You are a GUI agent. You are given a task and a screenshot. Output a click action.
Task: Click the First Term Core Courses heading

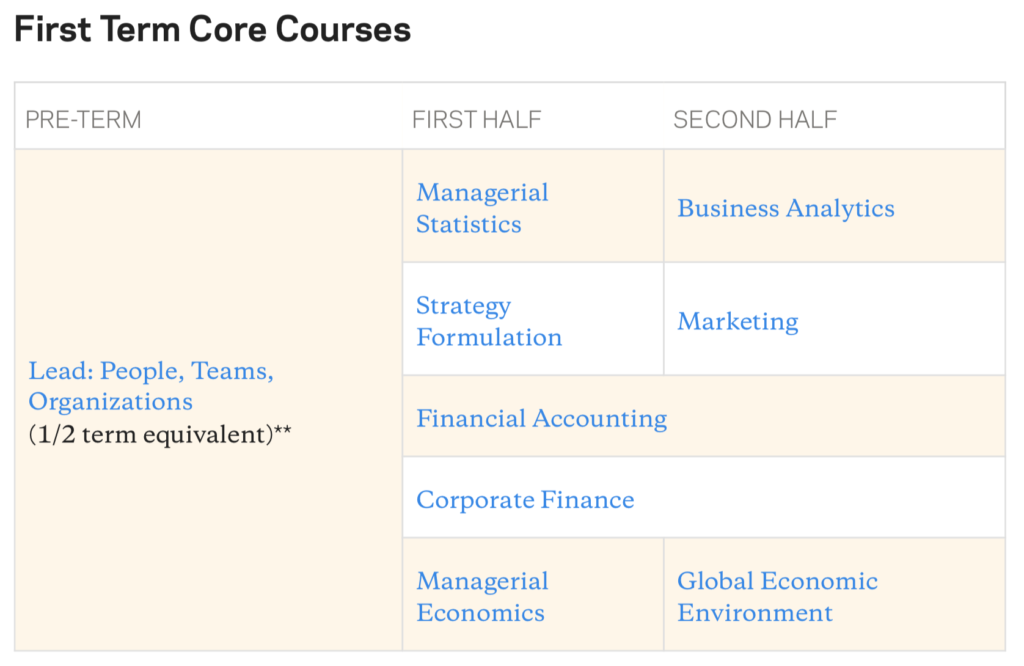212,29
